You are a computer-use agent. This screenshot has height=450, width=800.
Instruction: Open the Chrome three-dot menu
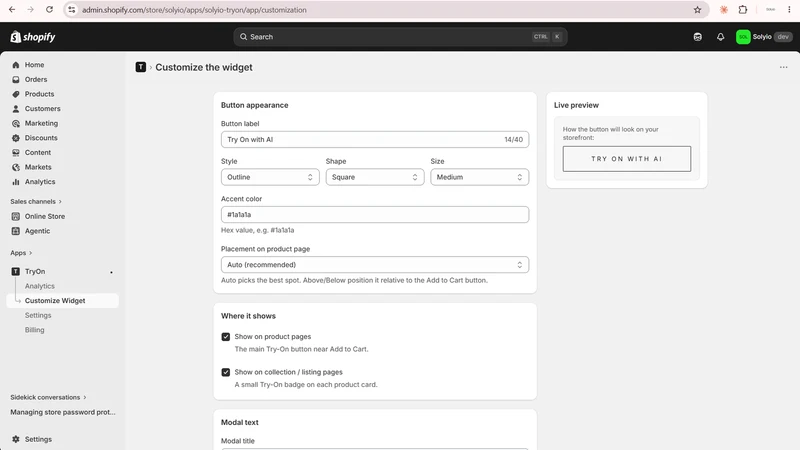pos(789,10)
